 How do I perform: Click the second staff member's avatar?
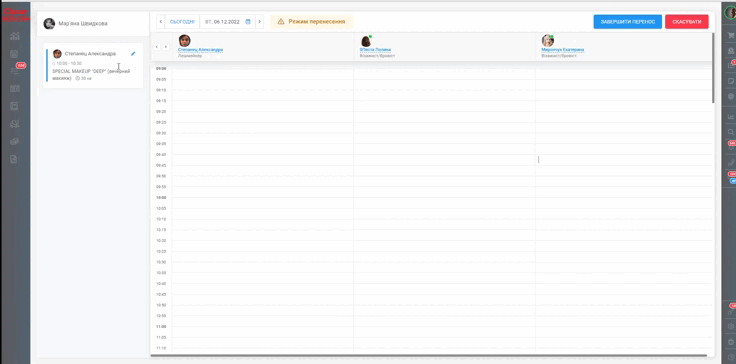pyautogui.click(x=366, y=40)
